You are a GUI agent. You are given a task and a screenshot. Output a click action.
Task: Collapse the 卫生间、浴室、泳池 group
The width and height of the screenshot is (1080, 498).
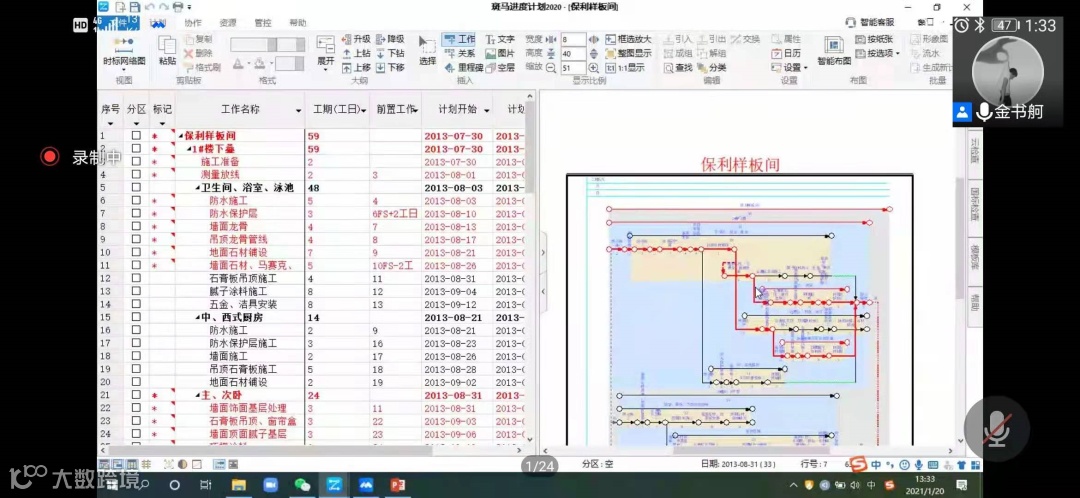tap(198, 188)
